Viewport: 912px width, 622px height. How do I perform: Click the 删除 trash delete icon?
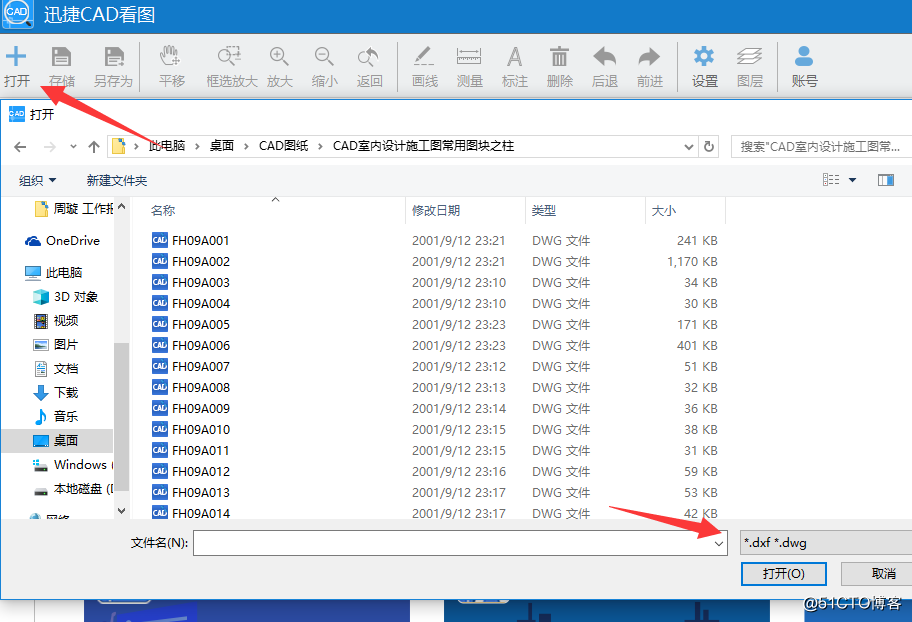click(x=559, y=56)
